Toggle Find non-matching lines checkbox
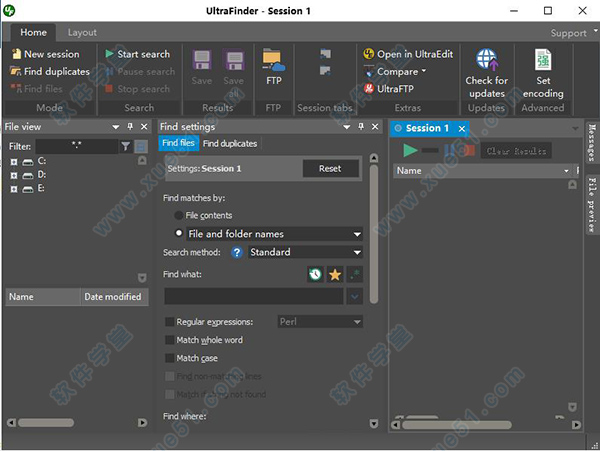 pyautogui.click(x=170, y=376)
